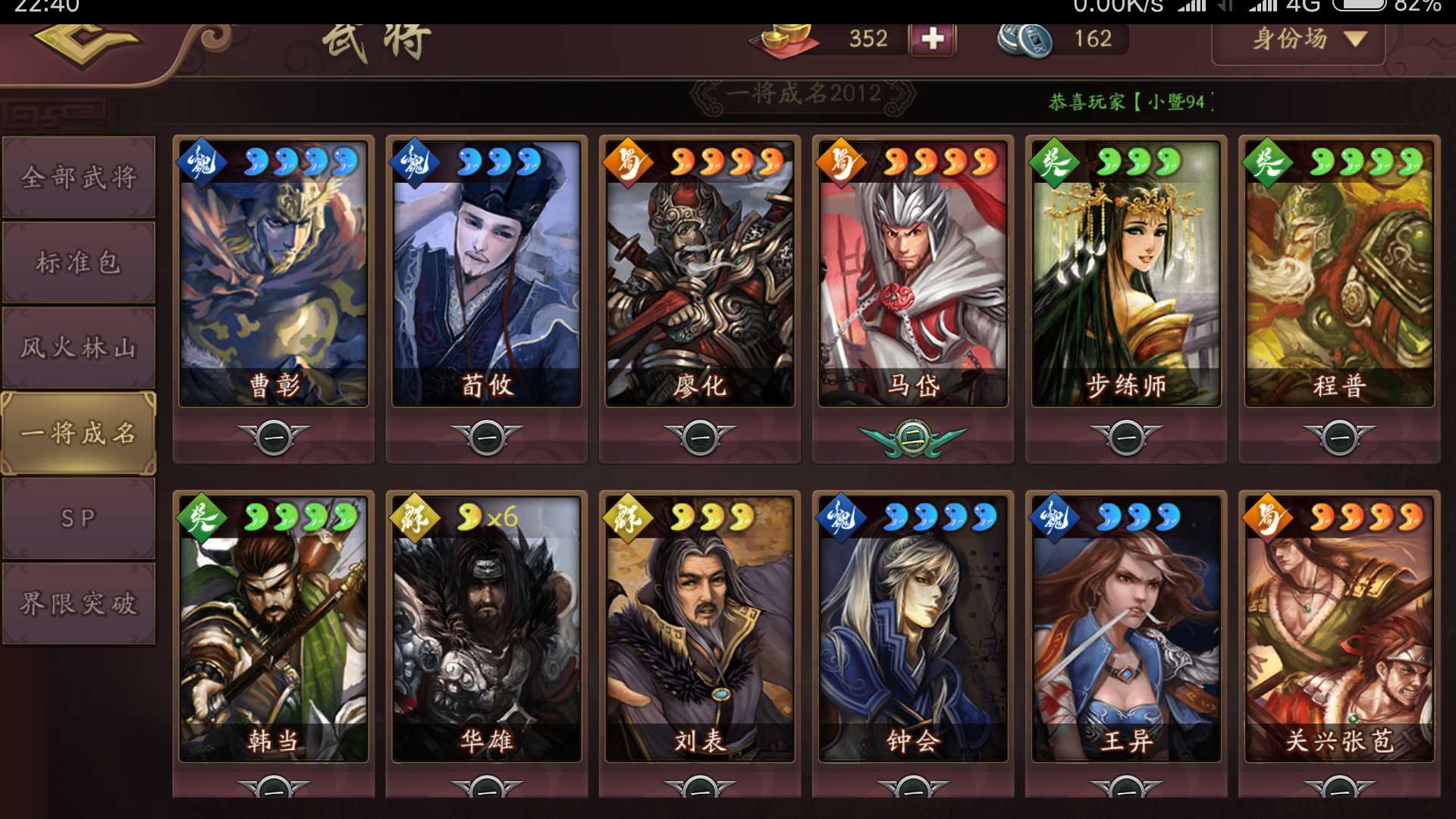The width and height of the screenshot is (1456, 819).
Task: Tap the Qun faction badge on 华雄
Action: 414,516
